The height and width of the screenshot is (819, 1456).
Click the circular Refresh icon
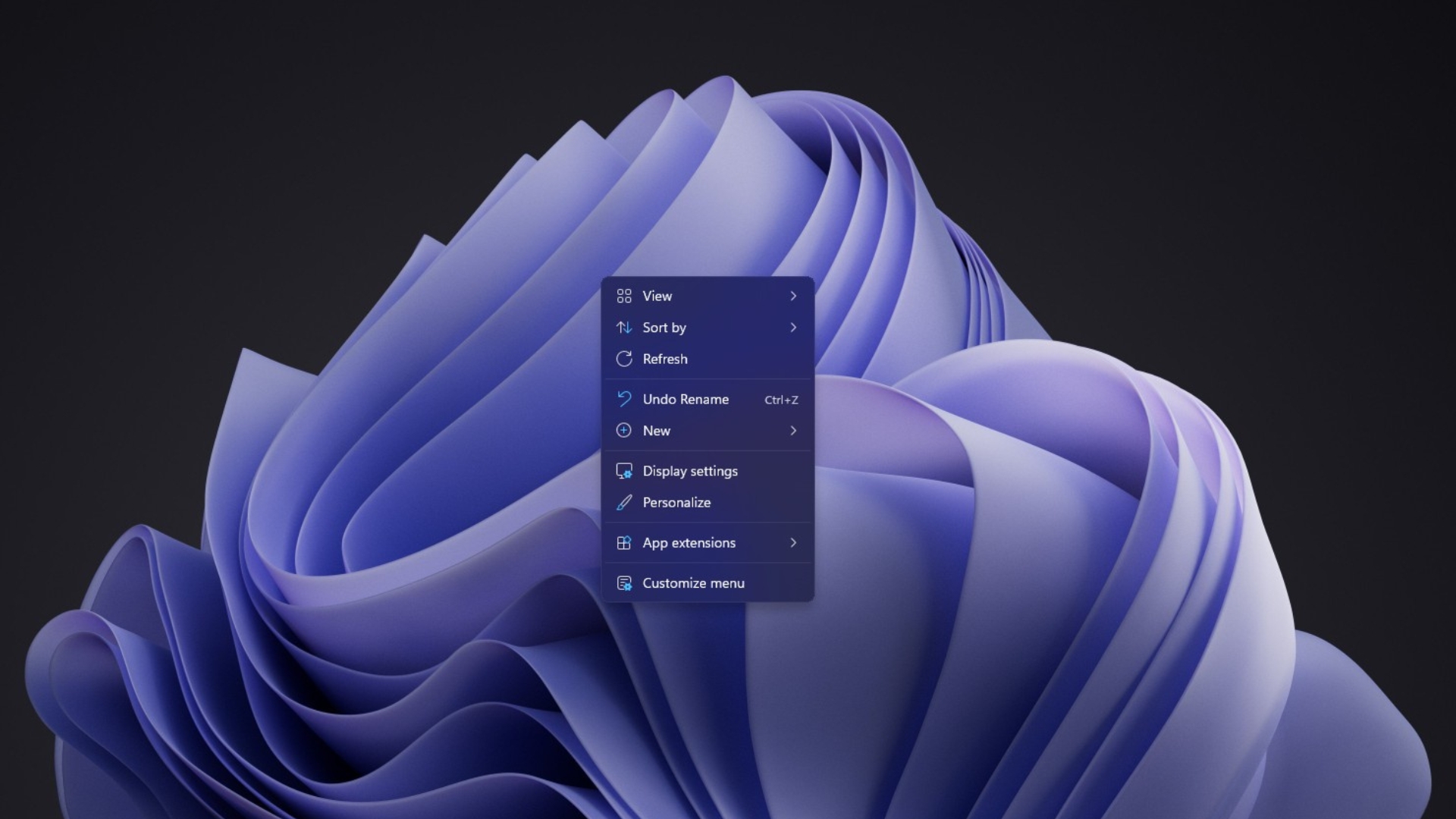[x=624, y=359]
